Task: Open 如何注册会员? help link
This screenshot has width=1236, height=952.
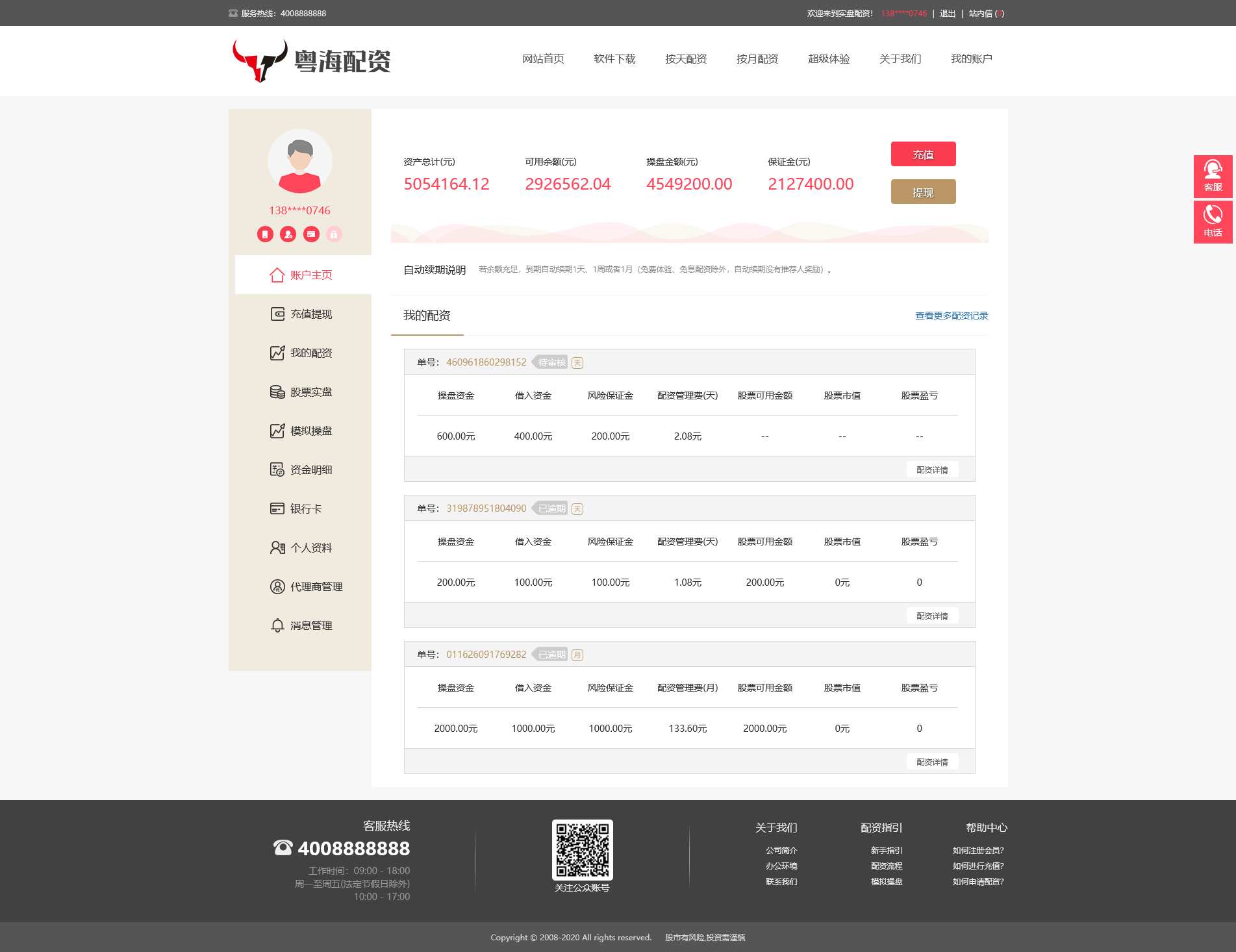Action: [978, 850]
